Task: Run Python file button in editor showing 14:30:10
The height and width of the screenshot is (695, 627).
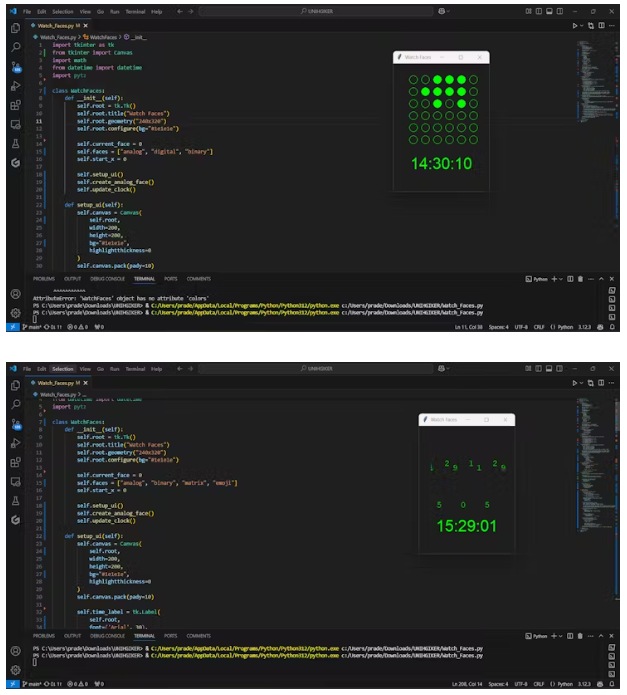Action: (576, 25)
